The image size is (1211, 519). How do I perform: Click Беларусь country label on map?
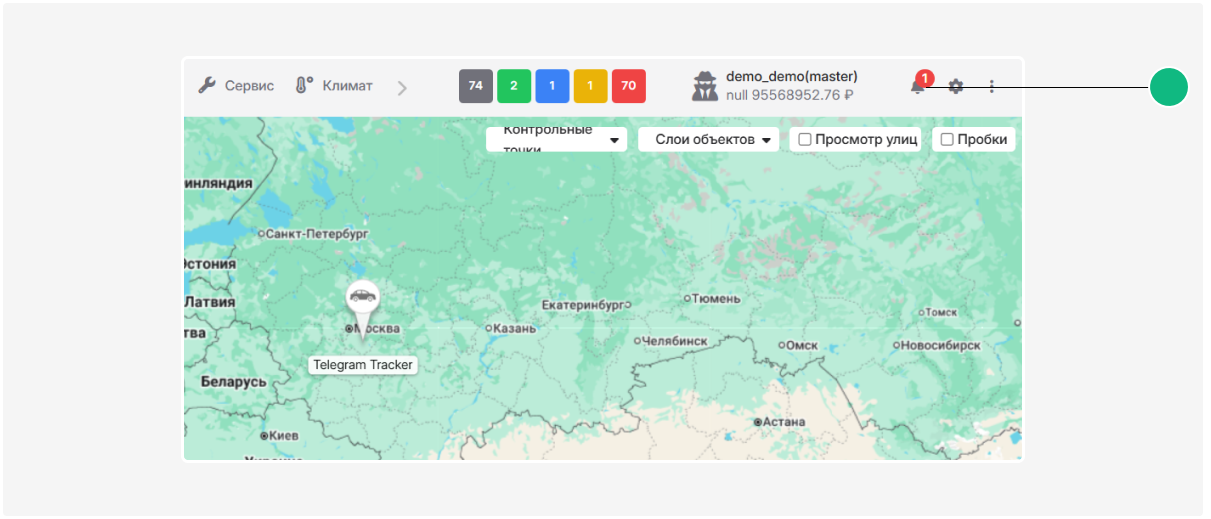pyautogui.click(x=233, y=382)
